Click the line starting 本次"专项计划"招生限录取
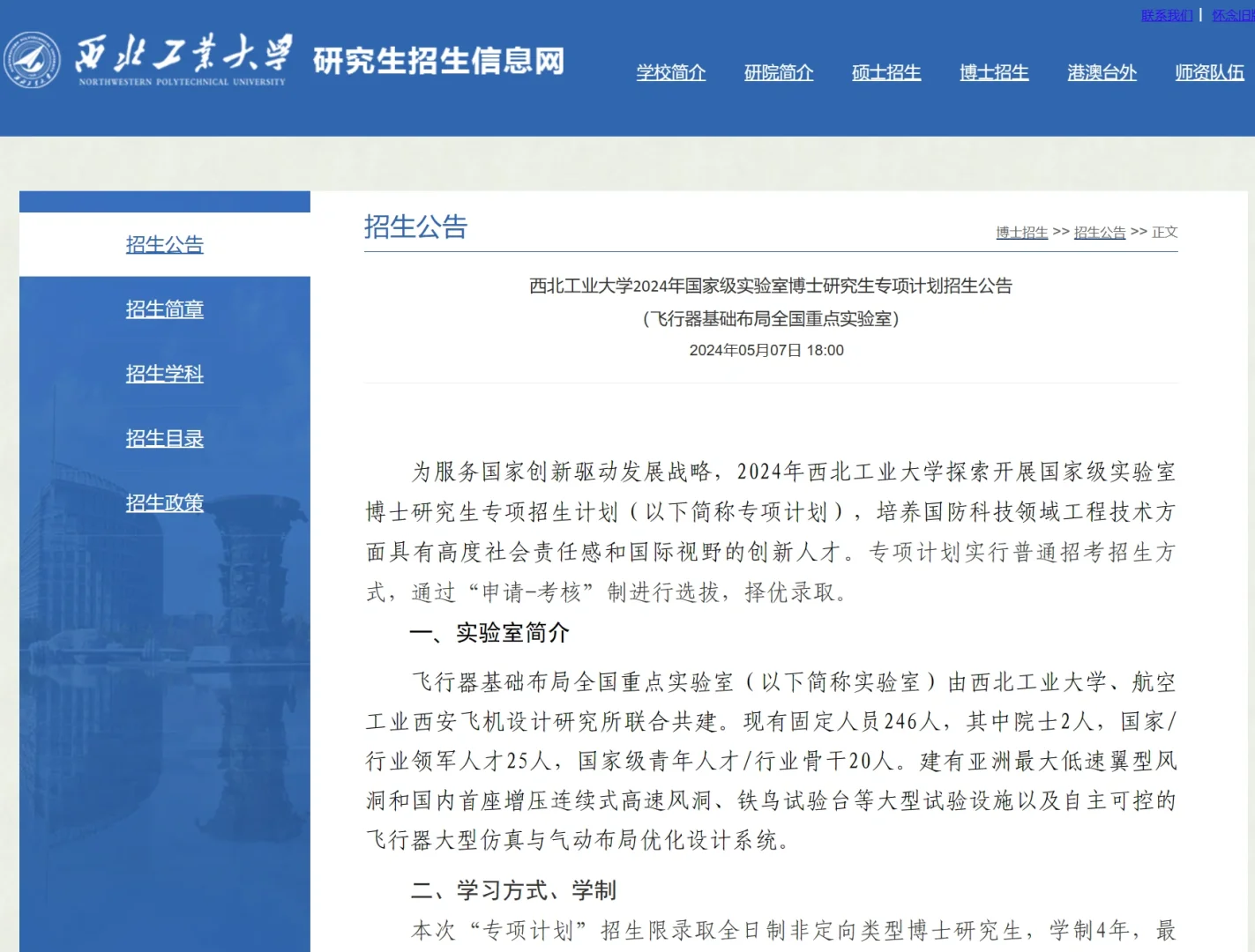The image size is (1255, 952). [794, 930]
